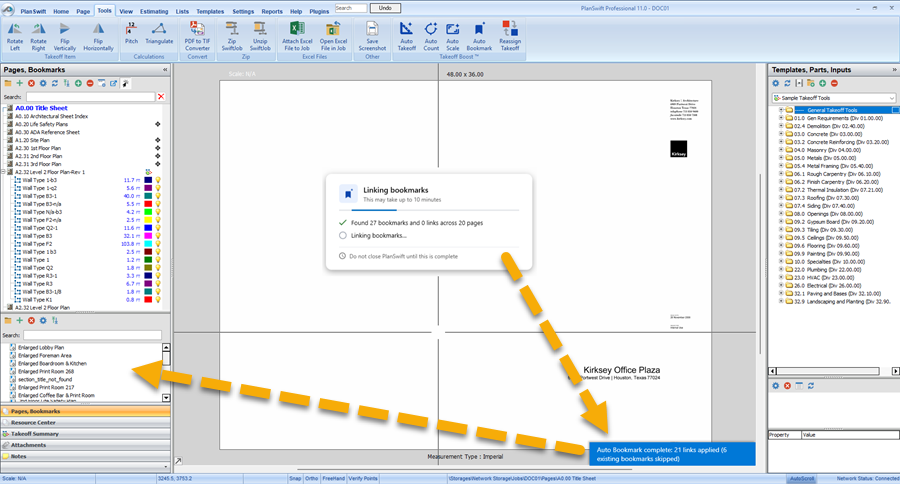The image size is (900, 484).
Task: Click the Reassign Takeoff tool
Action: pos(510,37)
